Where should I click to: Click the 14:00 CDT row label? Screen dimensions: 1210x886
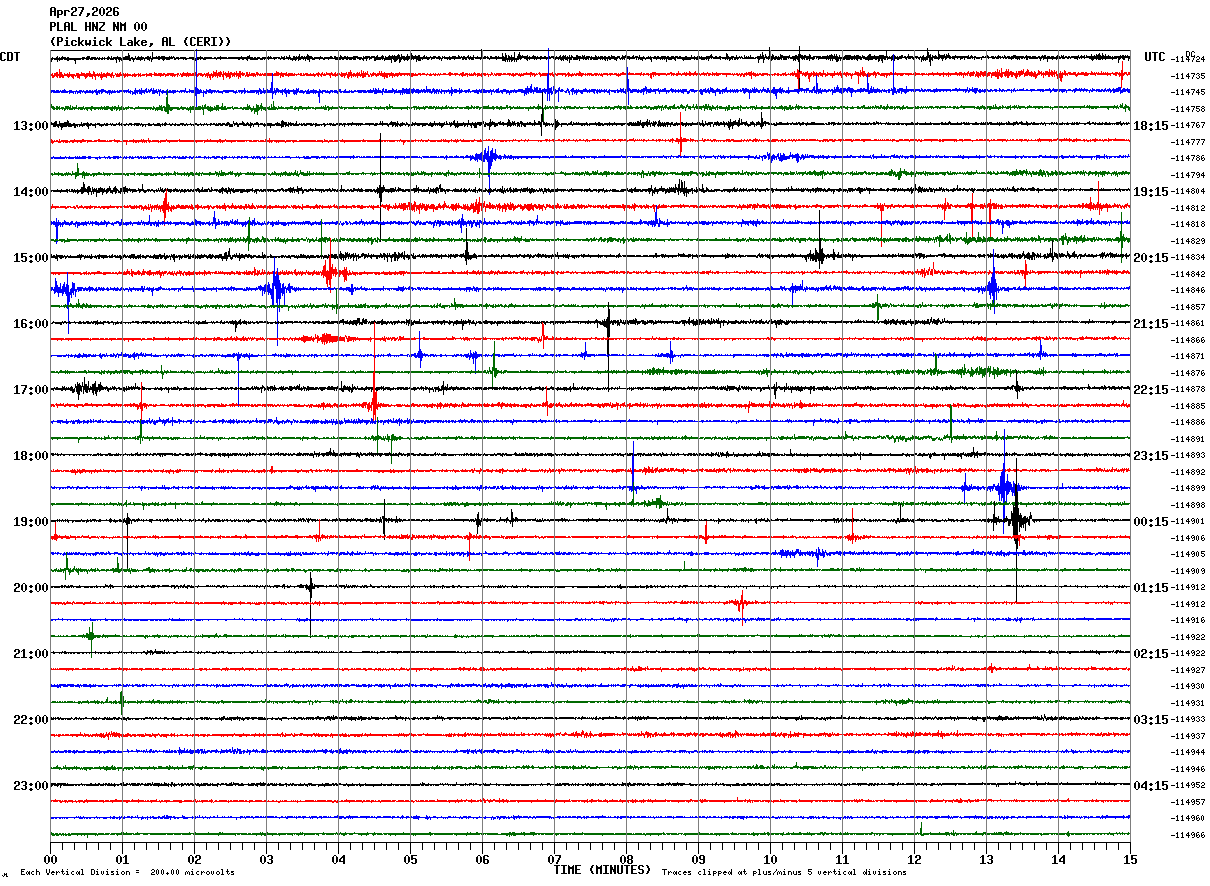point(30,192)
